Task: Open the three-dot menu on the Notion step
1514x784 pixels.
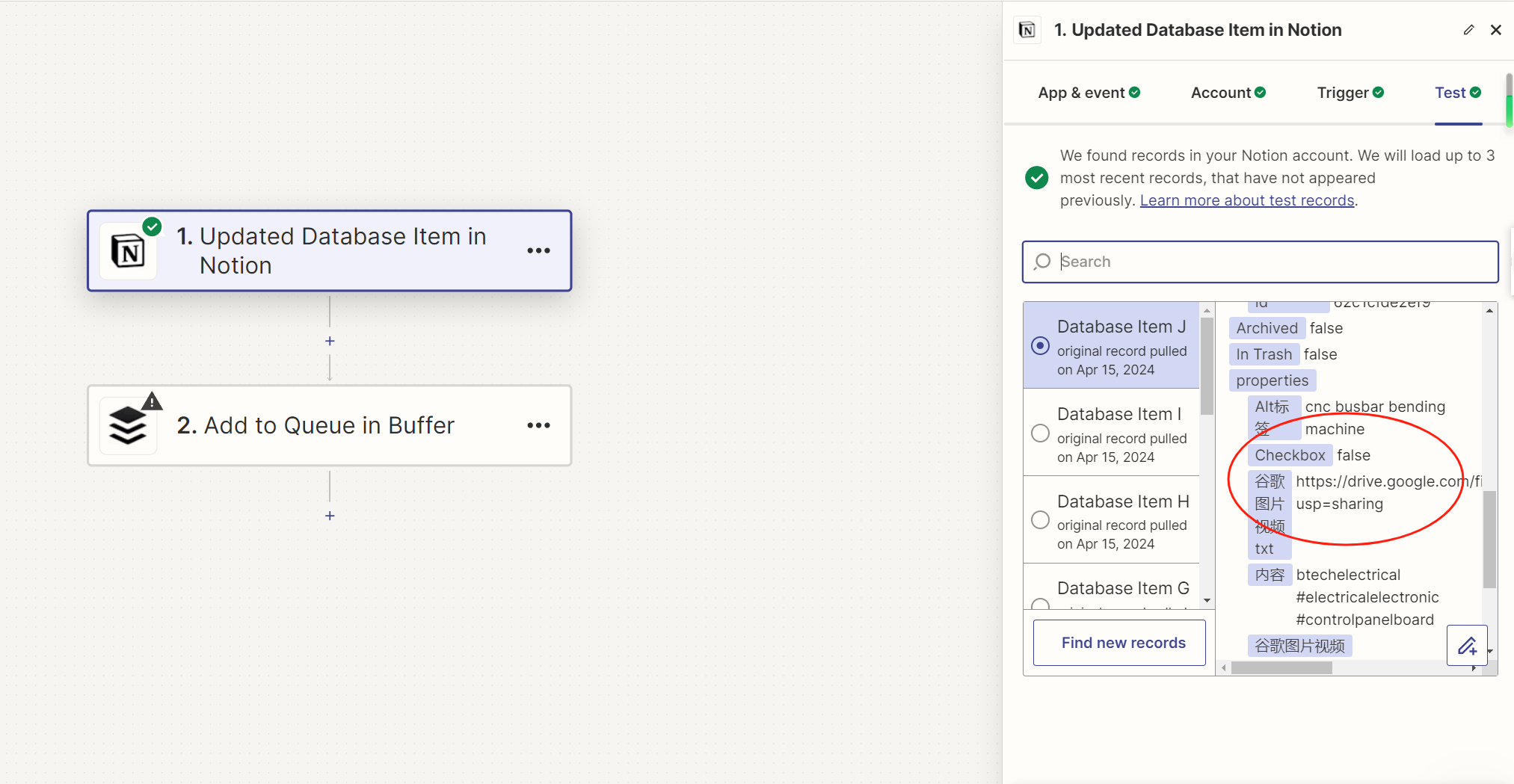Action: 538,250
